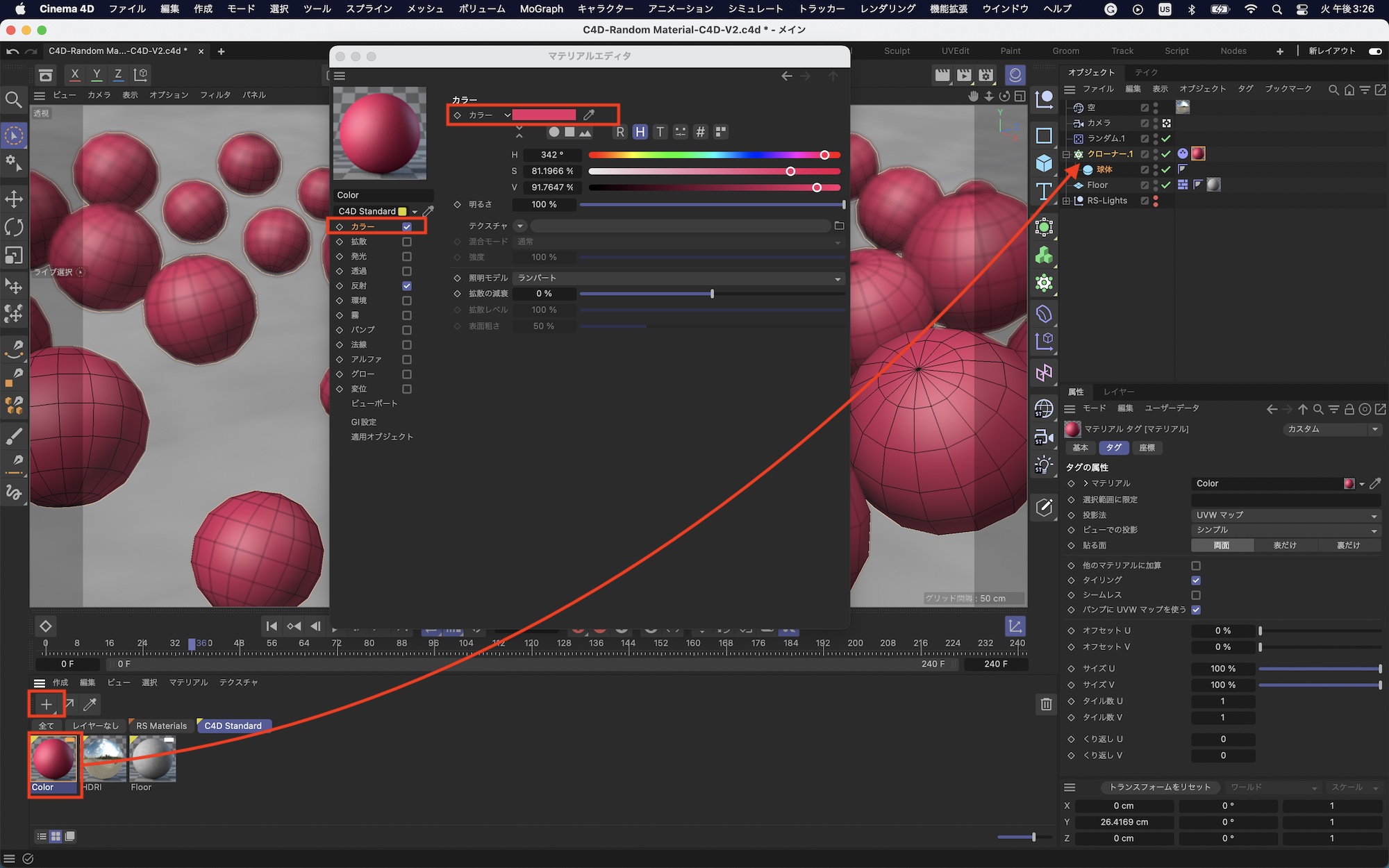Switch to the RS Materials tab
Screen dimensions: 1389x868
pyautogui.click(x=161, y=726)
